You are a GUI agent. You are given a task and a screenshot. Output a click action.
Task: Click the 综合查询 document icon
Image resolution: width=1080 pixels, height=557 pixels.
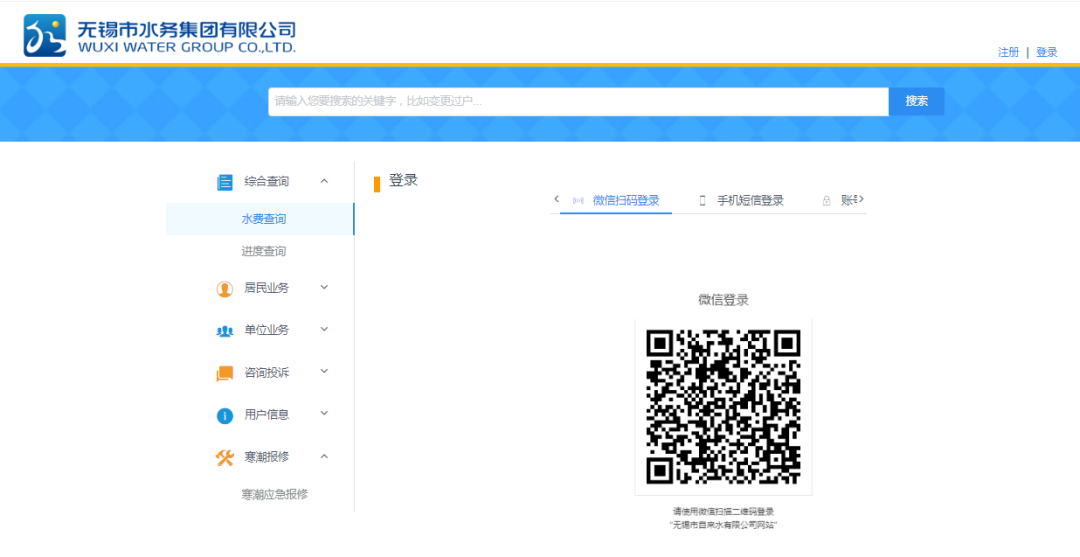[225, 182]
